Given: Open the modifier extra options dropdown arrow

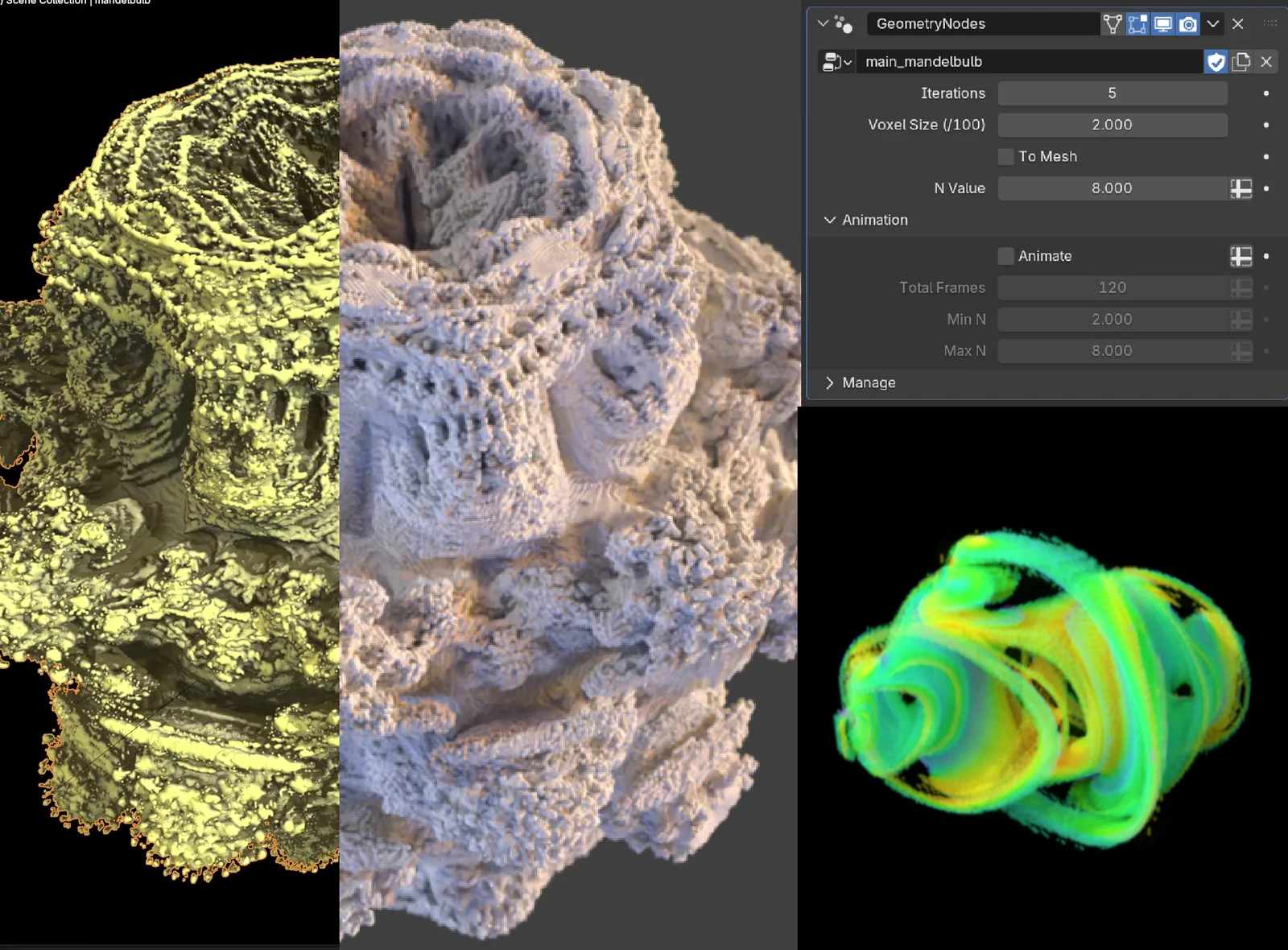Looking at the screenshot, I should (x=1213, y=24).
